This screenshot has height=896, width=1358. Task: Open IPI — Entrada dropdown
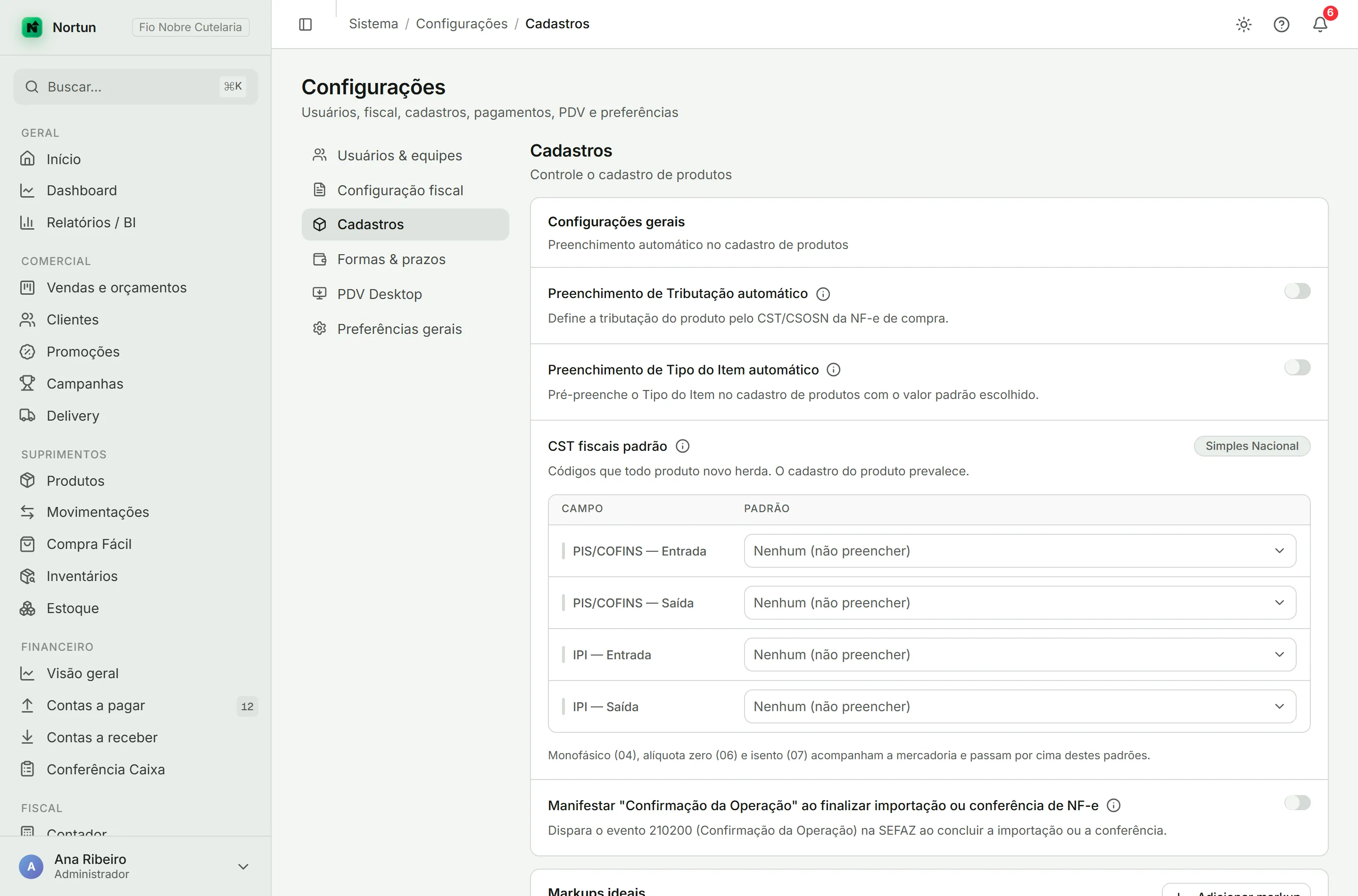pos(1020,655)
